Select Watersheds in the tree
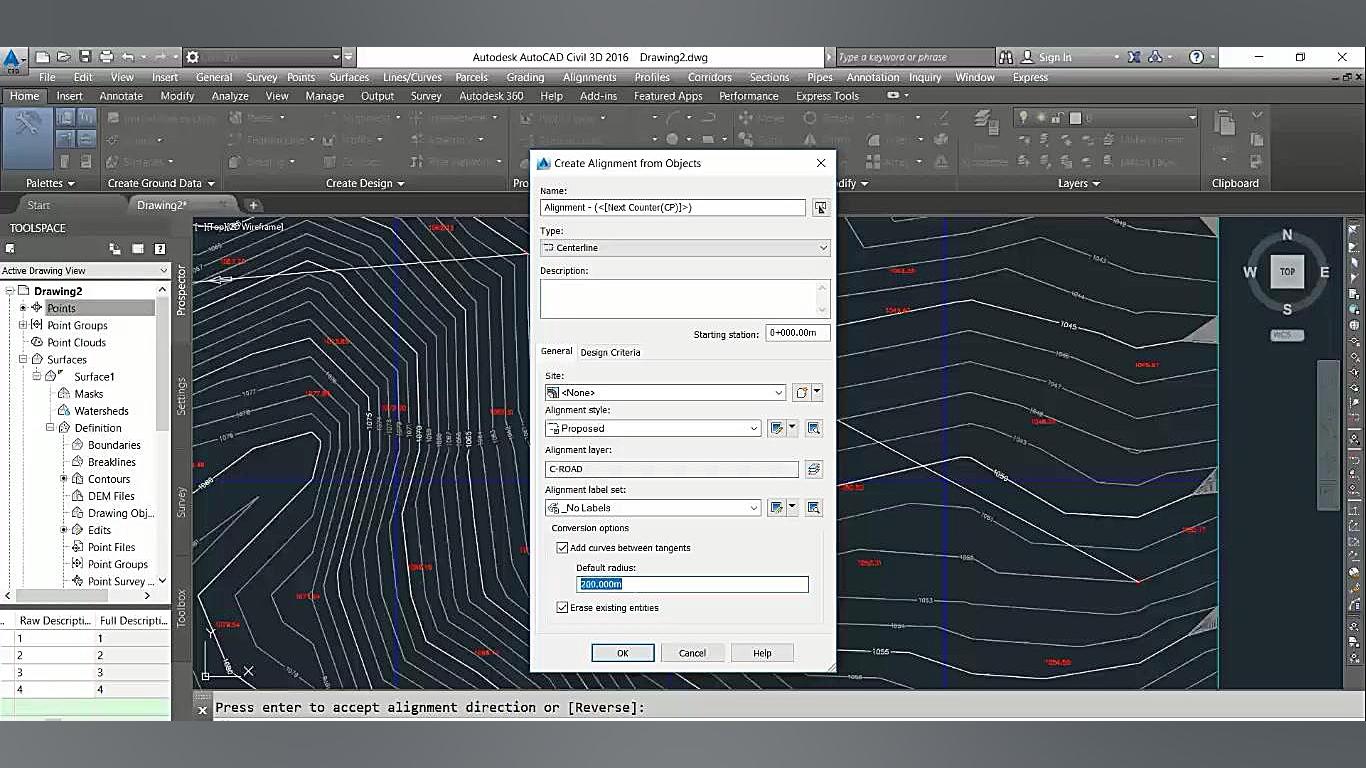1366x768 pixels. pos(101,411)
